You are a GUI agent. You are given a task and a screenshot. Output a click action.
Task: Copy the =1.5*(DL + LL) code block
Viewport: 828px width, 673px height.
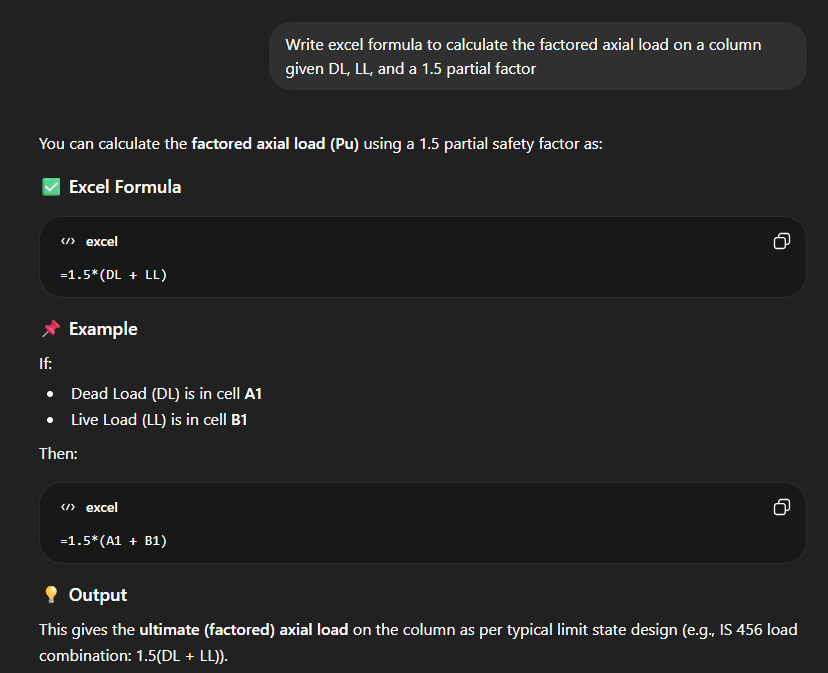point(782,241)
